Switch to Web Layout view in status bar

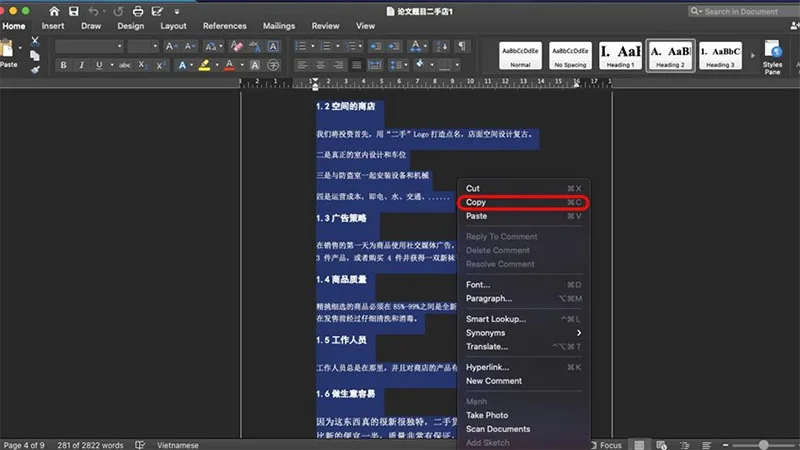pyautogui.click(x=662, y=445)
